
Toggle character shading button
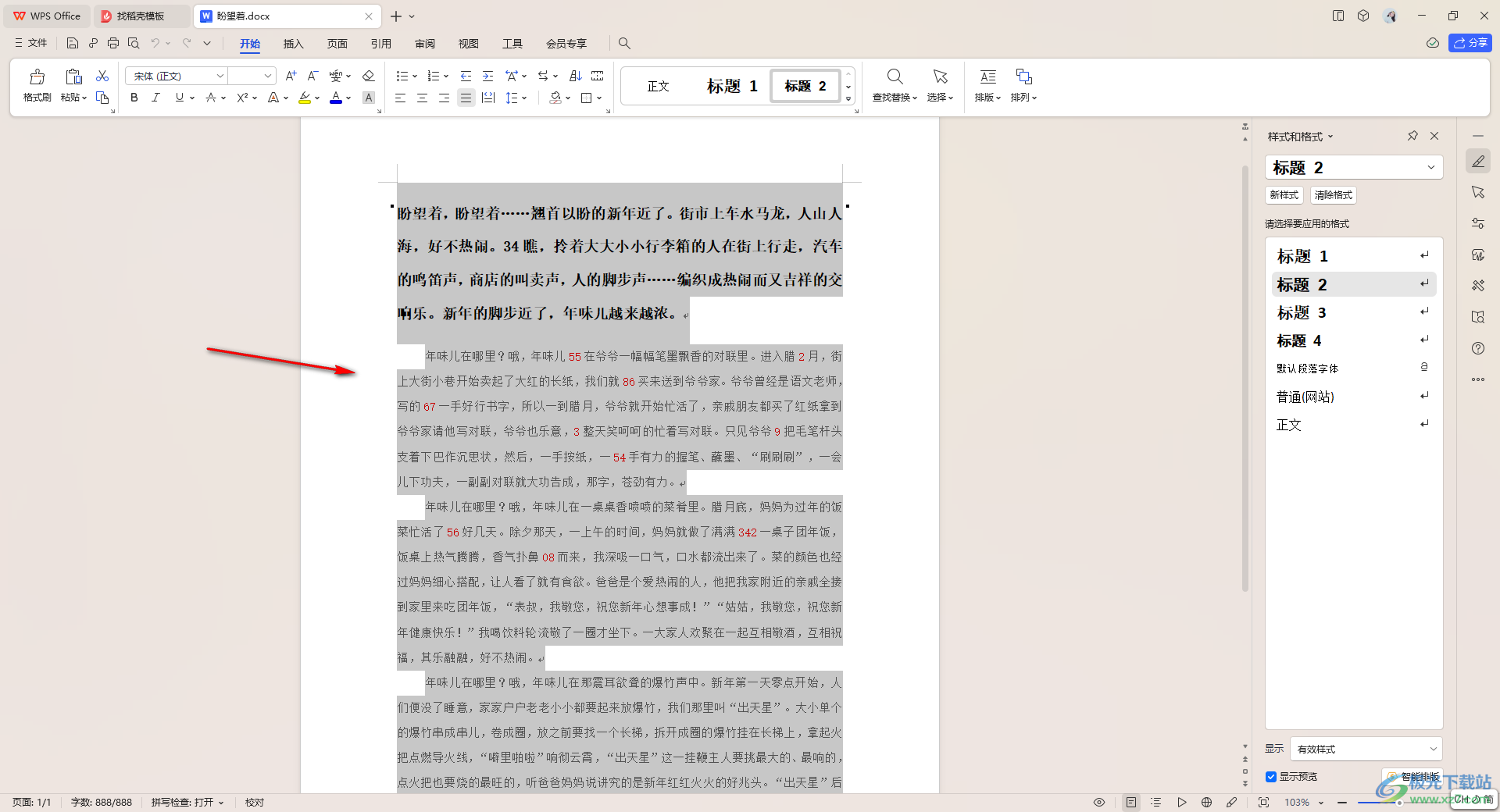coord(369,98)
